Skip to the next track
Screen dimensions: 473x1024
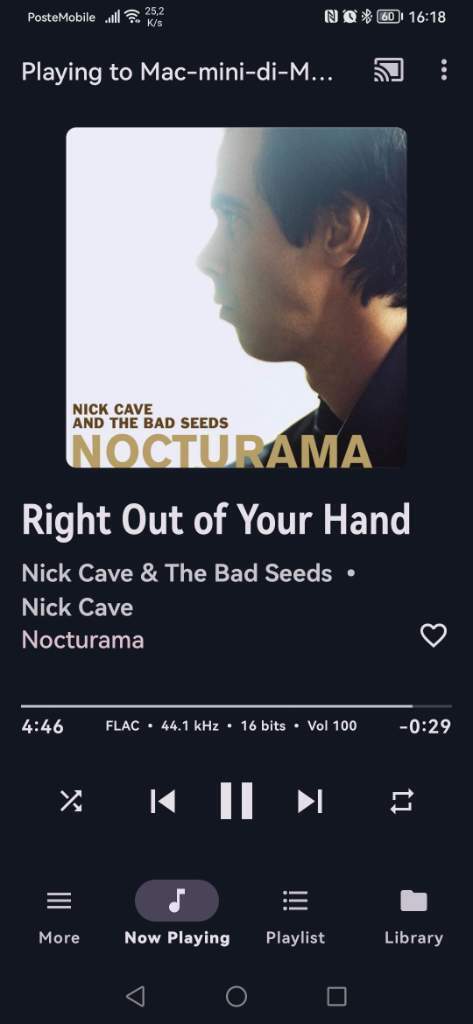tap(310, 801)
